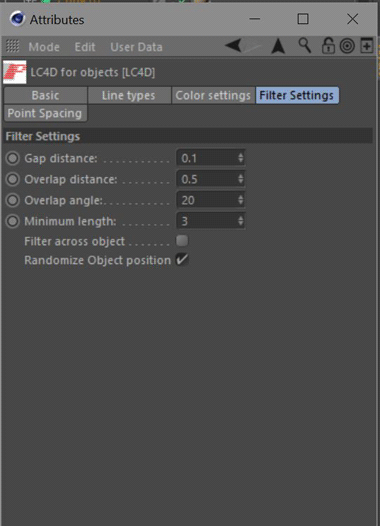380x526 pixels.
Task: Toggle the Minimum length keyframe circle
Action: point(13,221)
